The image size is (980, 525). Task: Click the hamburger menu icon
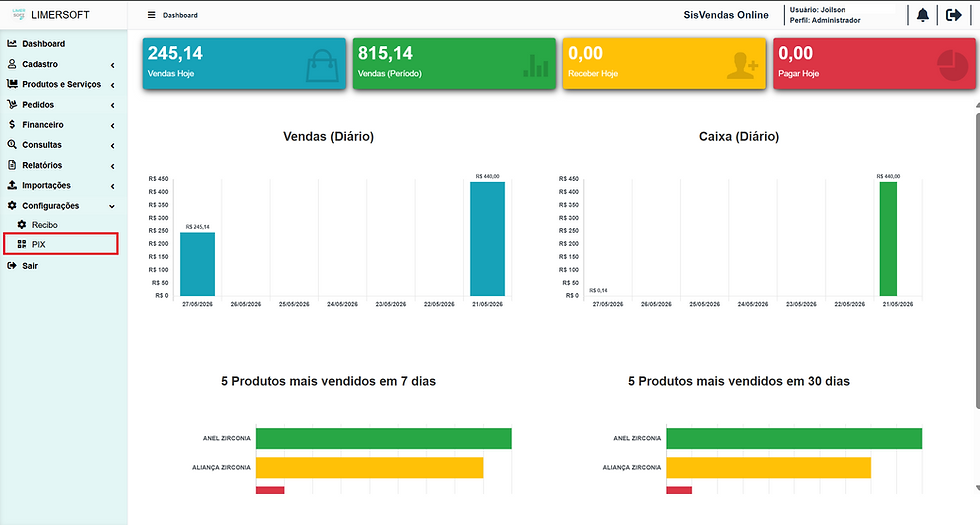(151, 15)
